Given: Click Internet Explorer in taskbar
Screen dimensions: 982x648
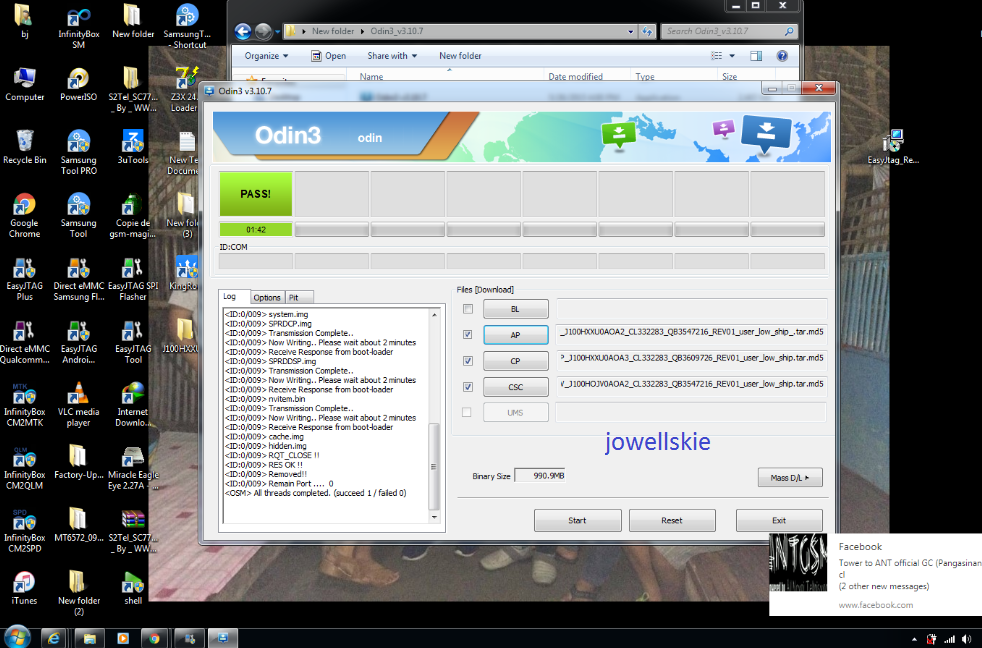Looking at the screenshot, I should click(x=54, y=638).
